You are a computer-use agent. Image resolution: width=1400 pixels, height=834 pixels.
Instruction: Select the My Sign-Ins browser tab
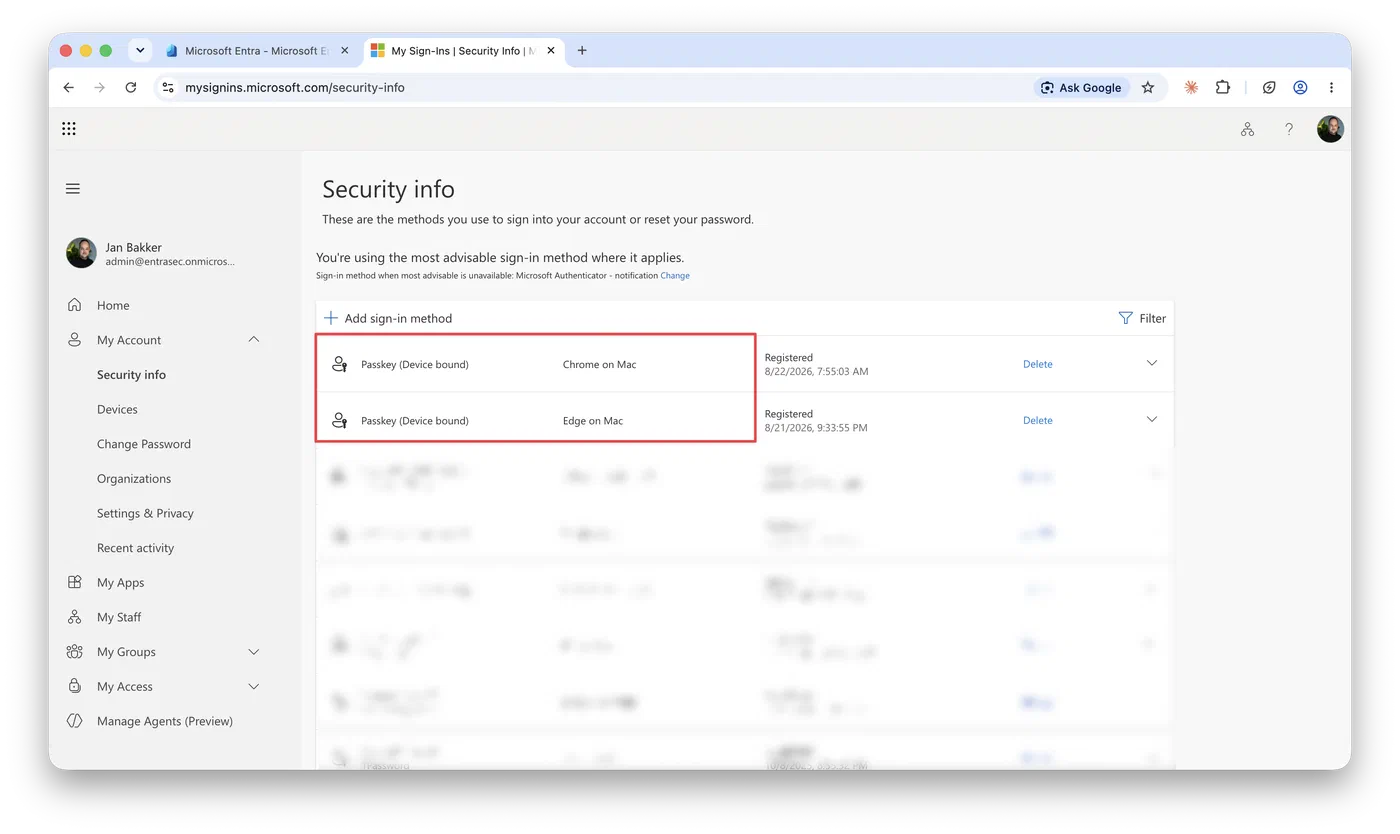pyautogui.click(x=464, y=50)
